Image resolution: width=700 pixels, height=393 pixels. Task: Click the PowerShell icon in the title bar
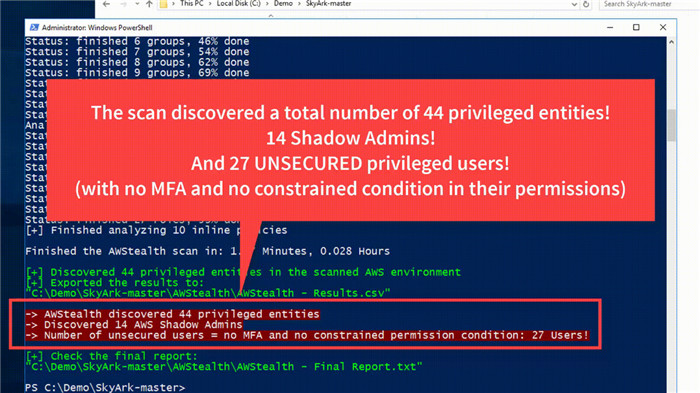point(34,27)
